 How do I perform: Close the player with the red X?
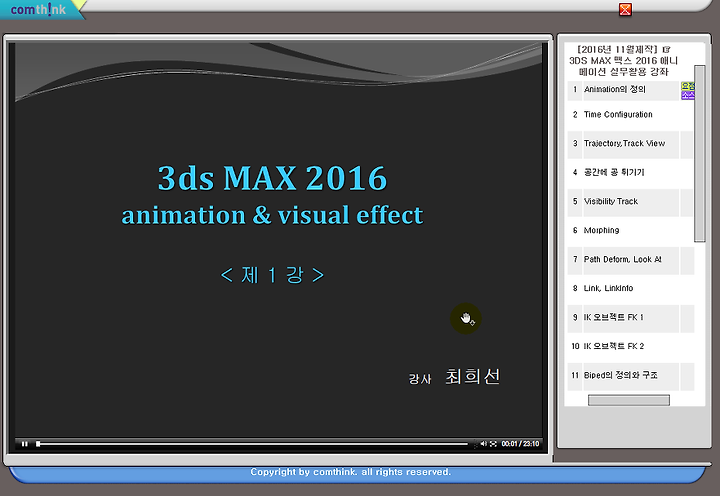click(x=625, y=9)
